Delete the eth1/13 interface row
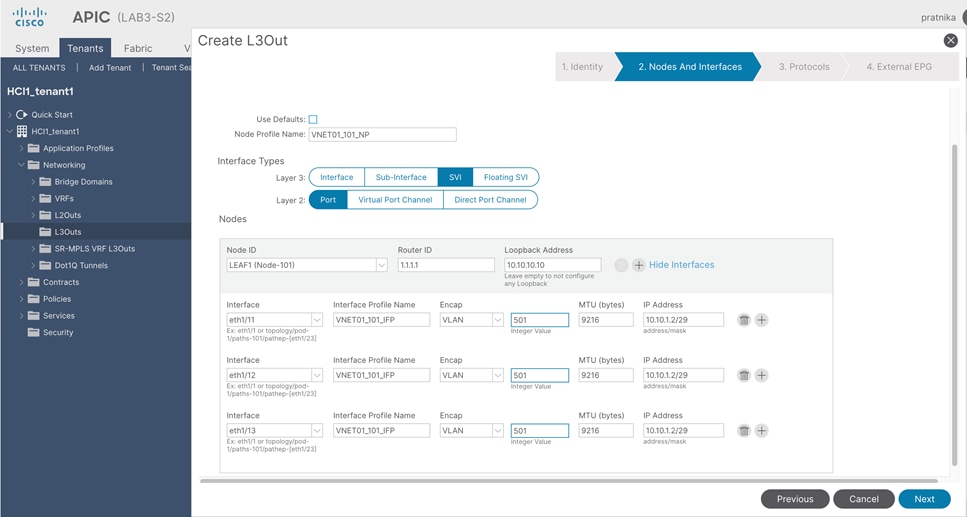This screenshot has width=967, height=517. click(x=744, y=431)
